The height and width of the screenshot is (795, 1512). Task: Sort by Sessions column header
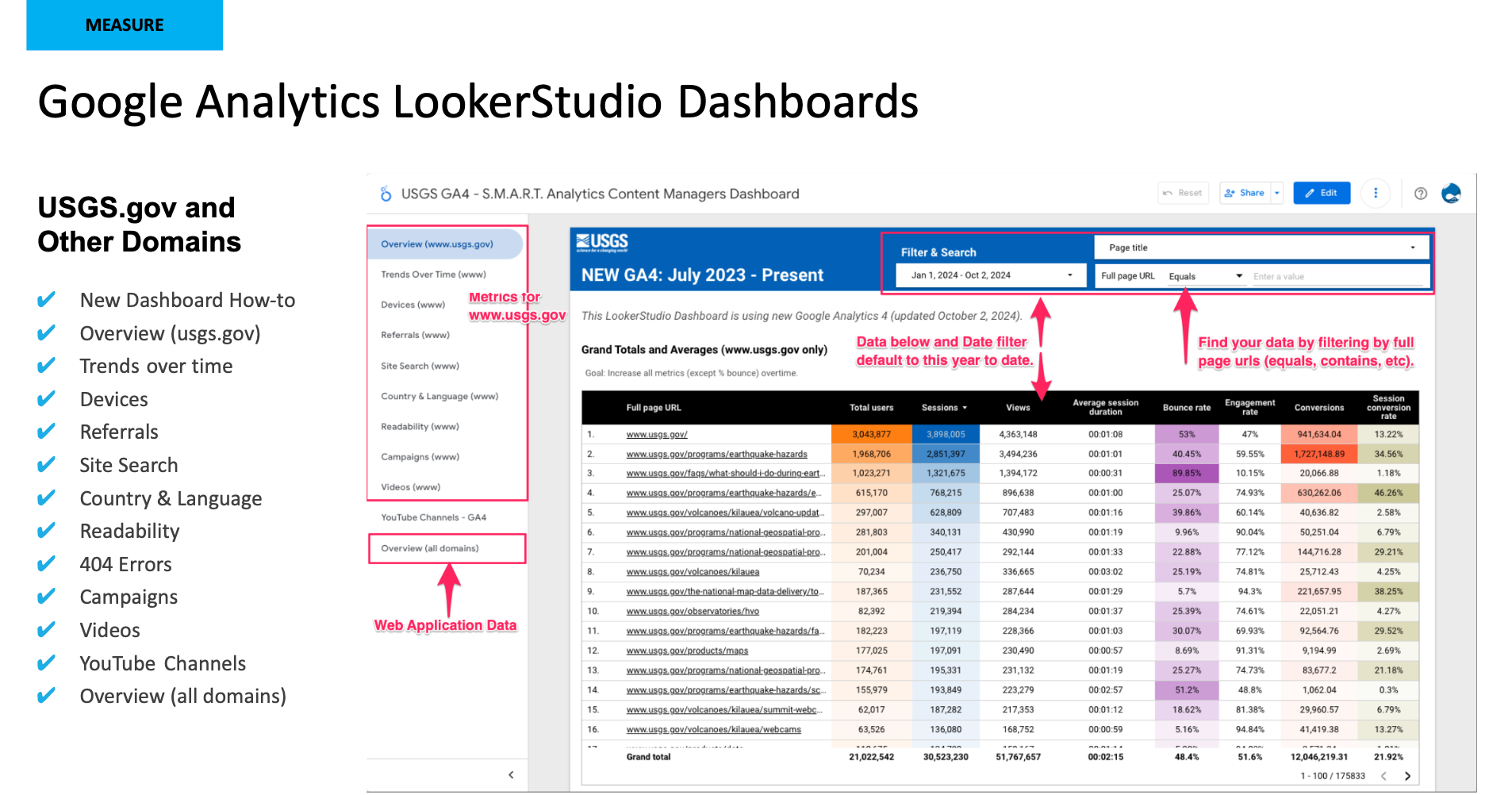[944, 408]
